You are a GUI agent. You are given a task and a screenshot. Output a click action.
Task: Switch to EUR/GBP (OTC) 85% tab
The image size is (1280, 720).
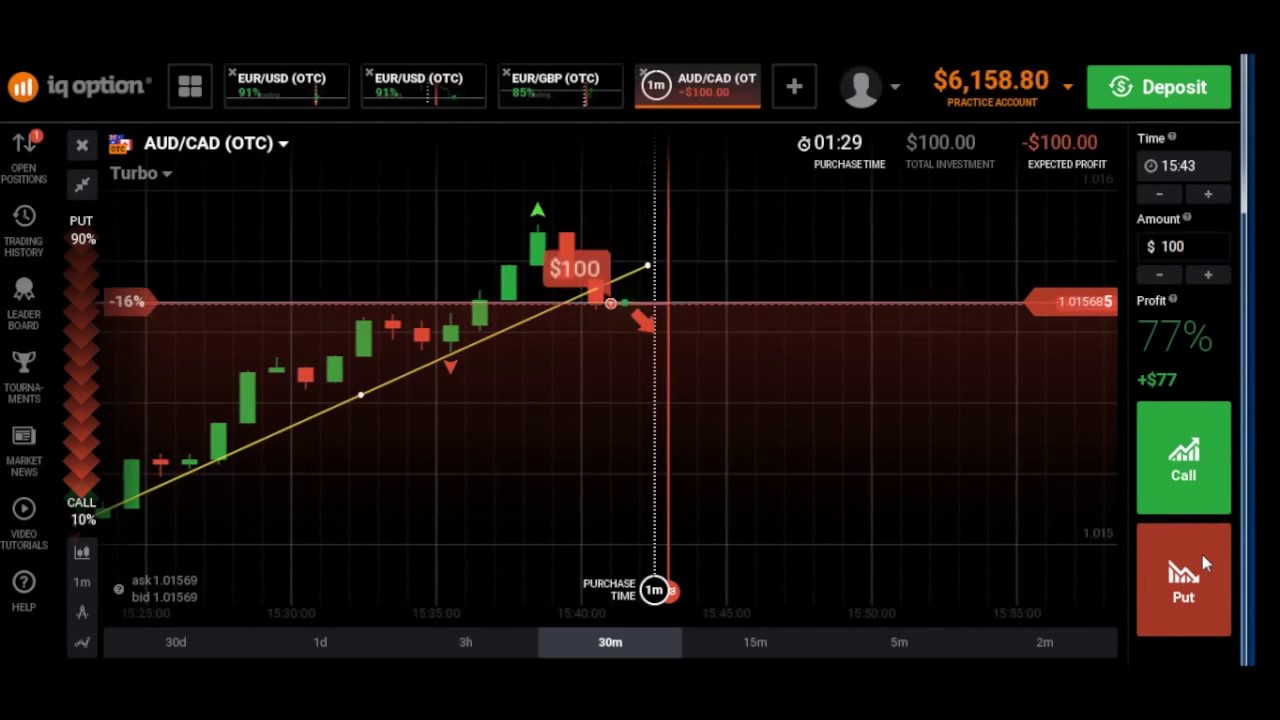560,87
